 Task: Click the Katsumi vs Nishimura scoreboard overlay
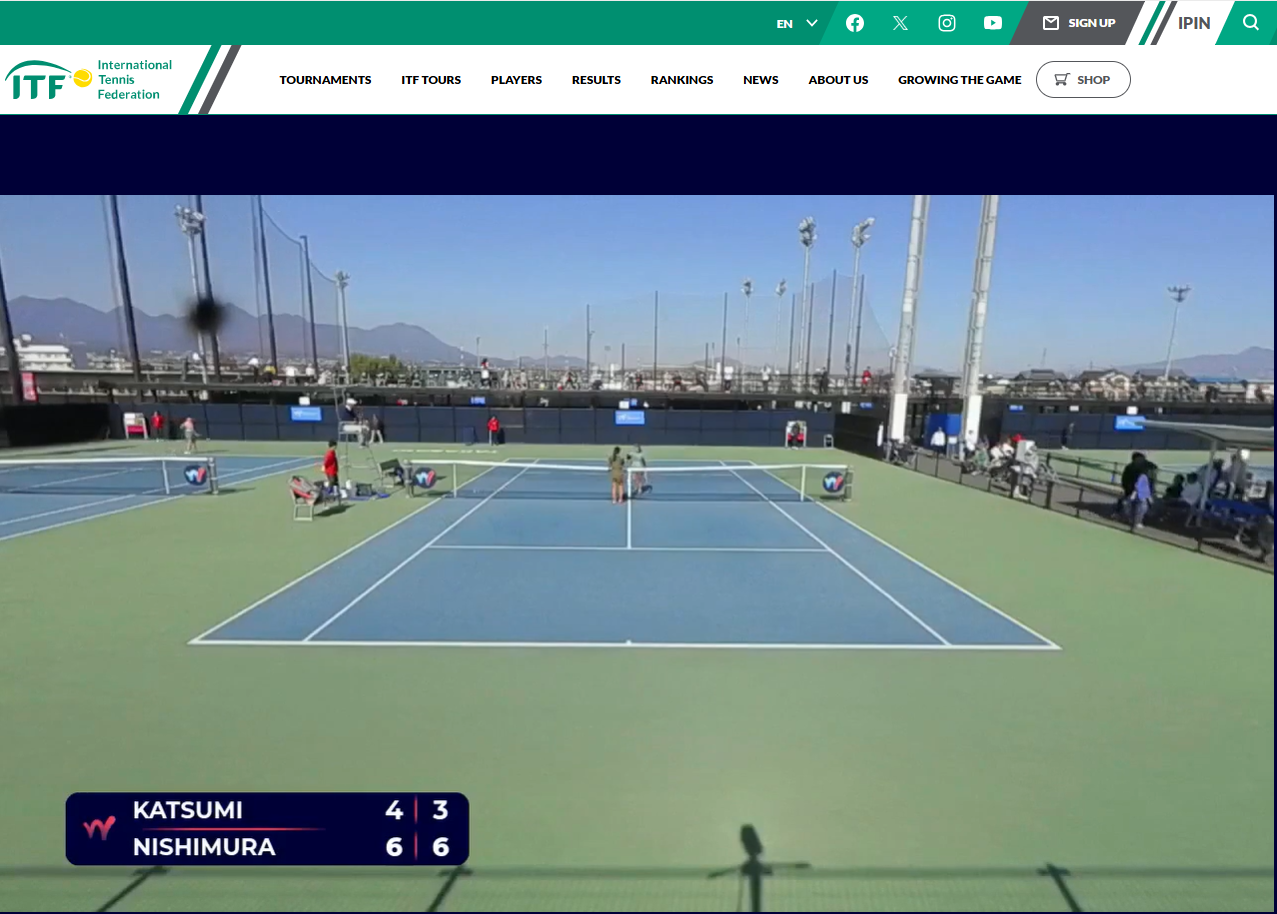tap(267, 829)
